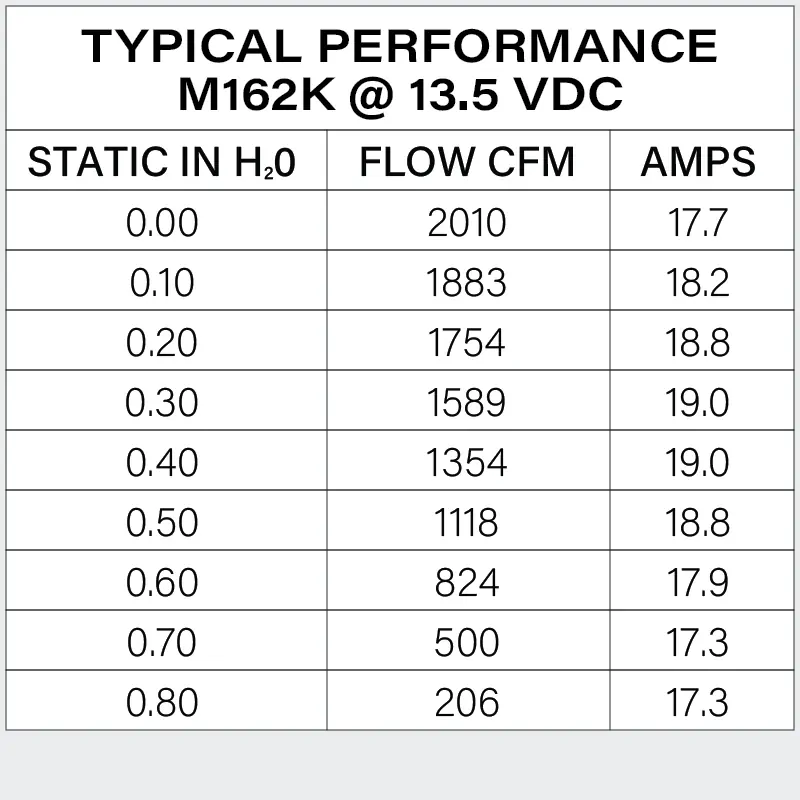
Task: Select the 1354 flow CFM value
Action: click(467, 462)
